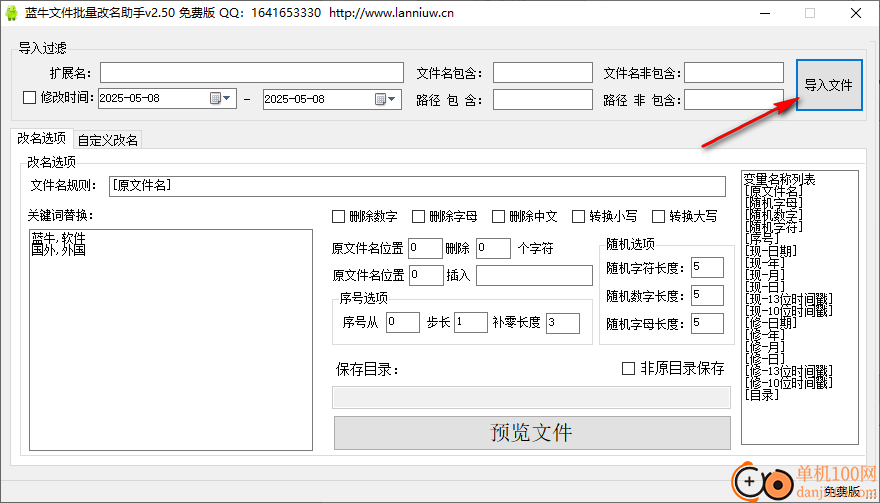Select [目录] in variable list
The image size is (880, 503).
762,394
